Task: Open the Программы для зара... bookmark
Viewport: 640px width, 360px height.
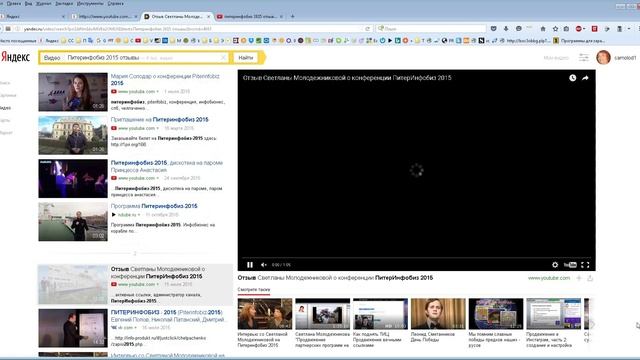Action: pos(579,40)
